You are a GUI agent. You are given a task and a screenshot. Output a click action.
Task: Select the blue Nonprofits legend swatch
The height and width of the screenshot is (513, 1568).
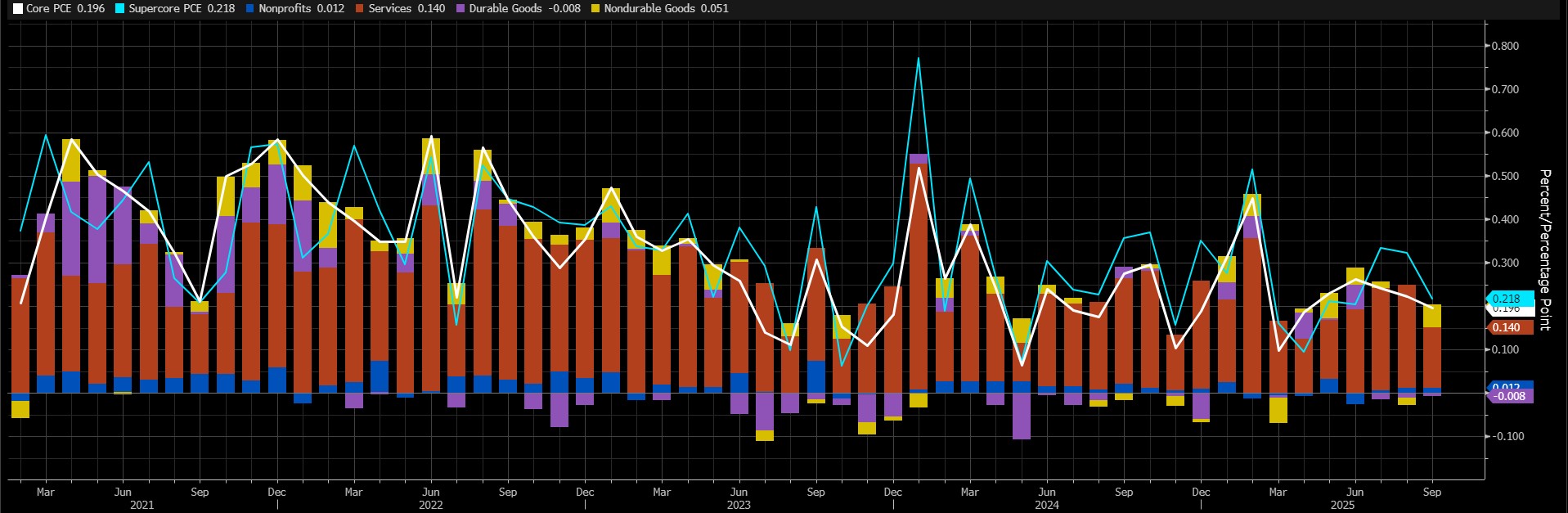coord(249,9)
